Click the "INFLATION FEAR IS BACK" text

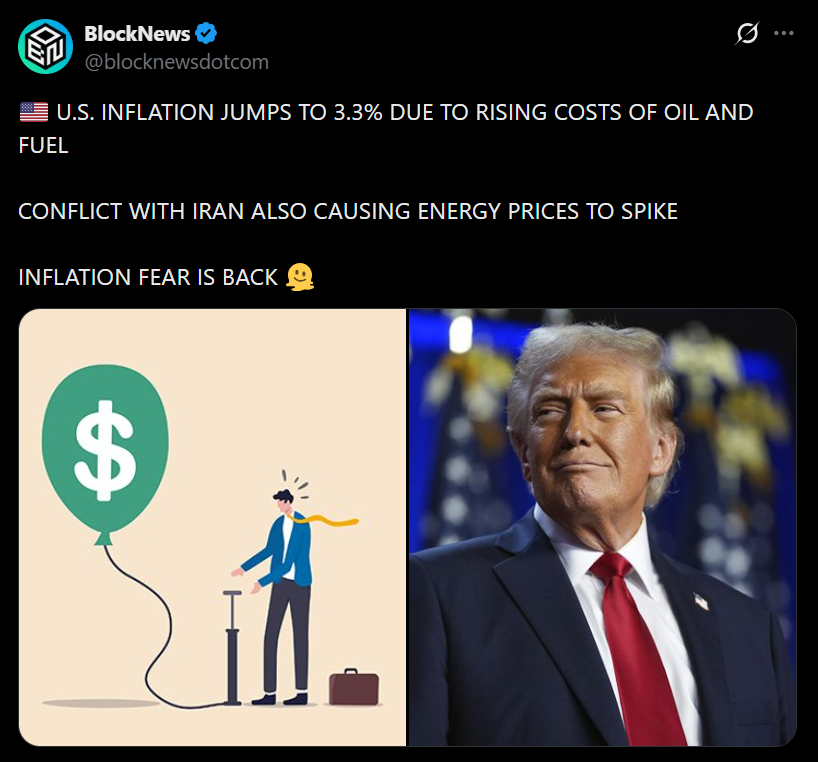[148, 277]
